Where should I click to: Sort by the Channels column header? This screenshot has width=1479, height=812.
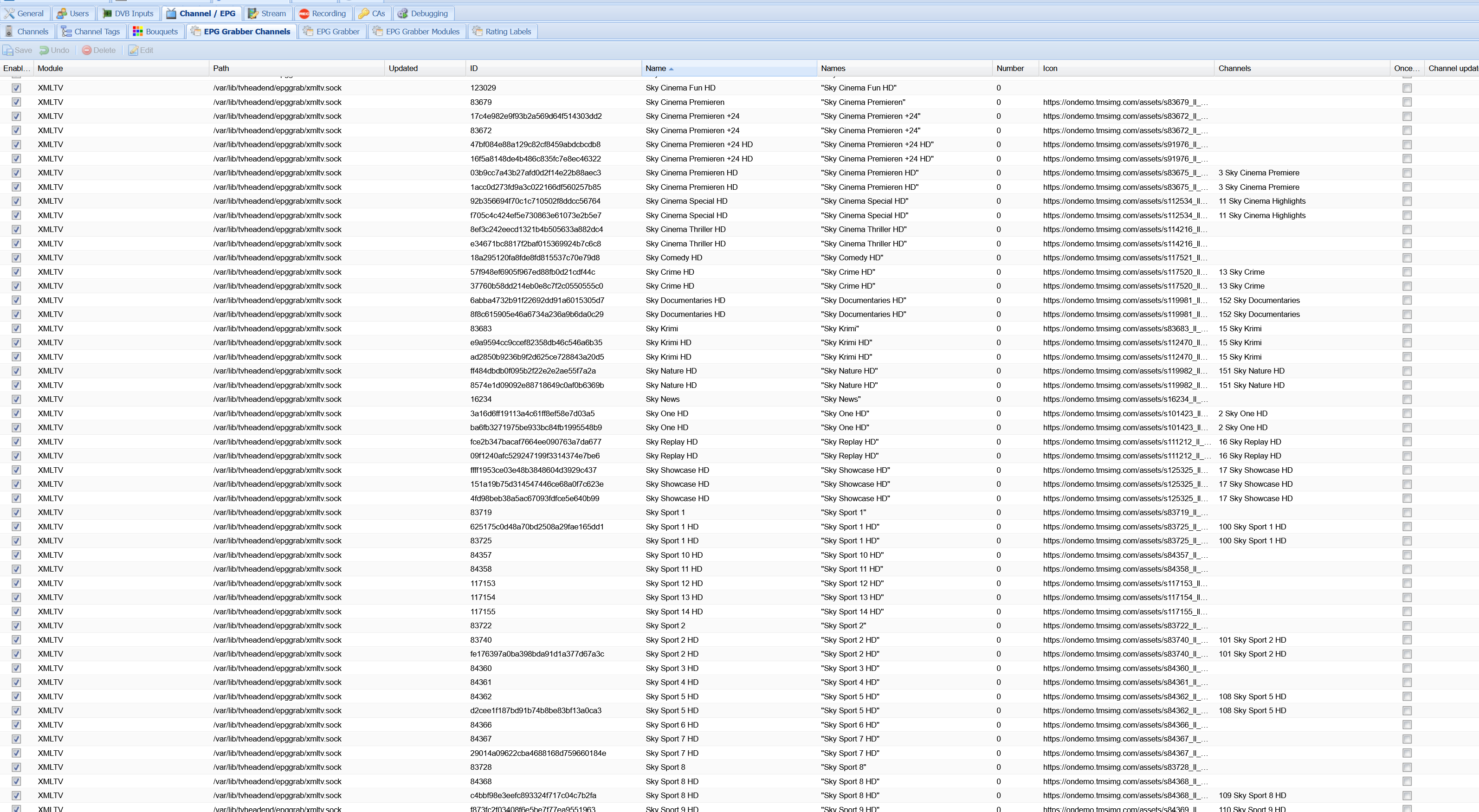click(1302, 68)
